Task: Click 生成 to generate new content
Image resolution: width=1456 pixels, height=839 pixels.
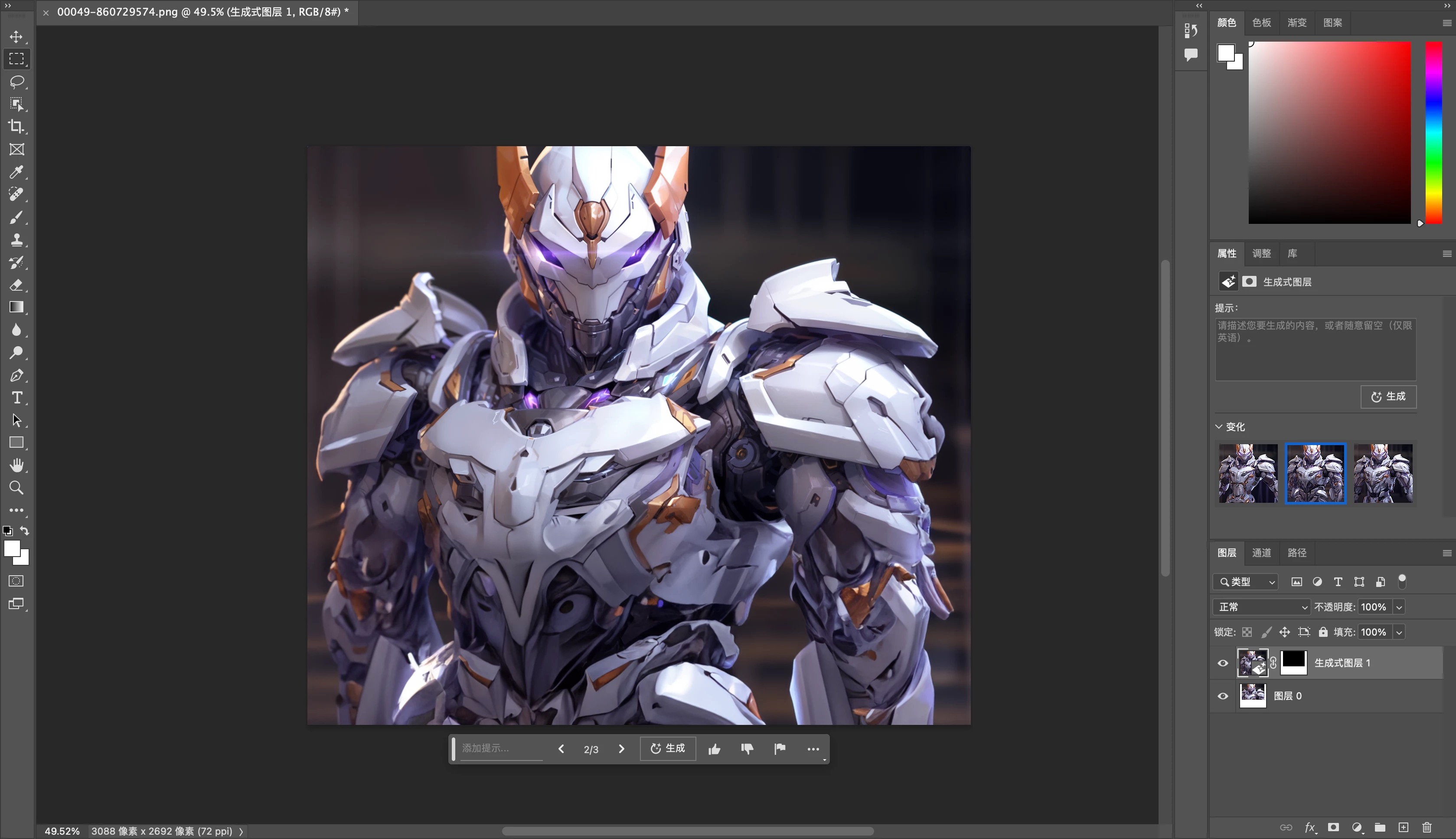Action: coord(668,748)
